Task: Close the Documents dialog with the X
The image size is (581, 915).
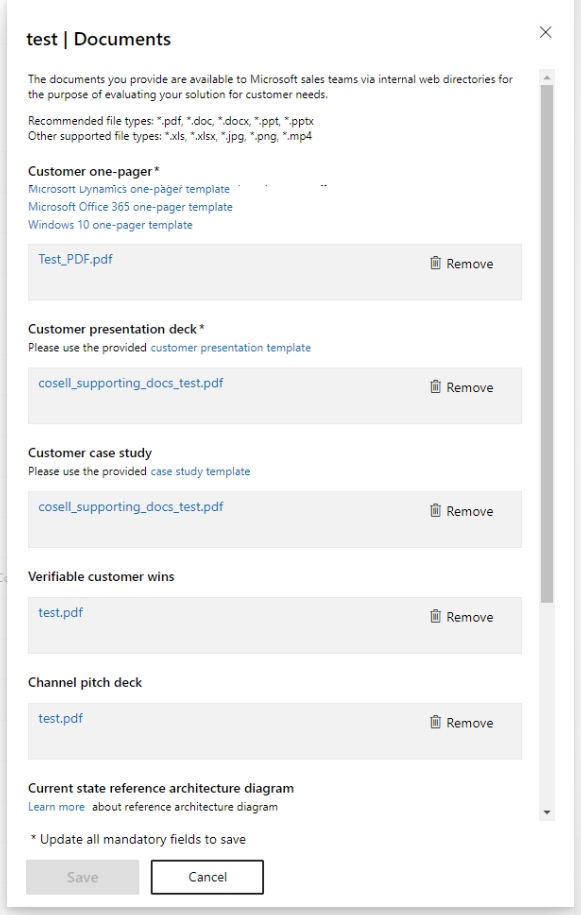Action: point(545,32)
